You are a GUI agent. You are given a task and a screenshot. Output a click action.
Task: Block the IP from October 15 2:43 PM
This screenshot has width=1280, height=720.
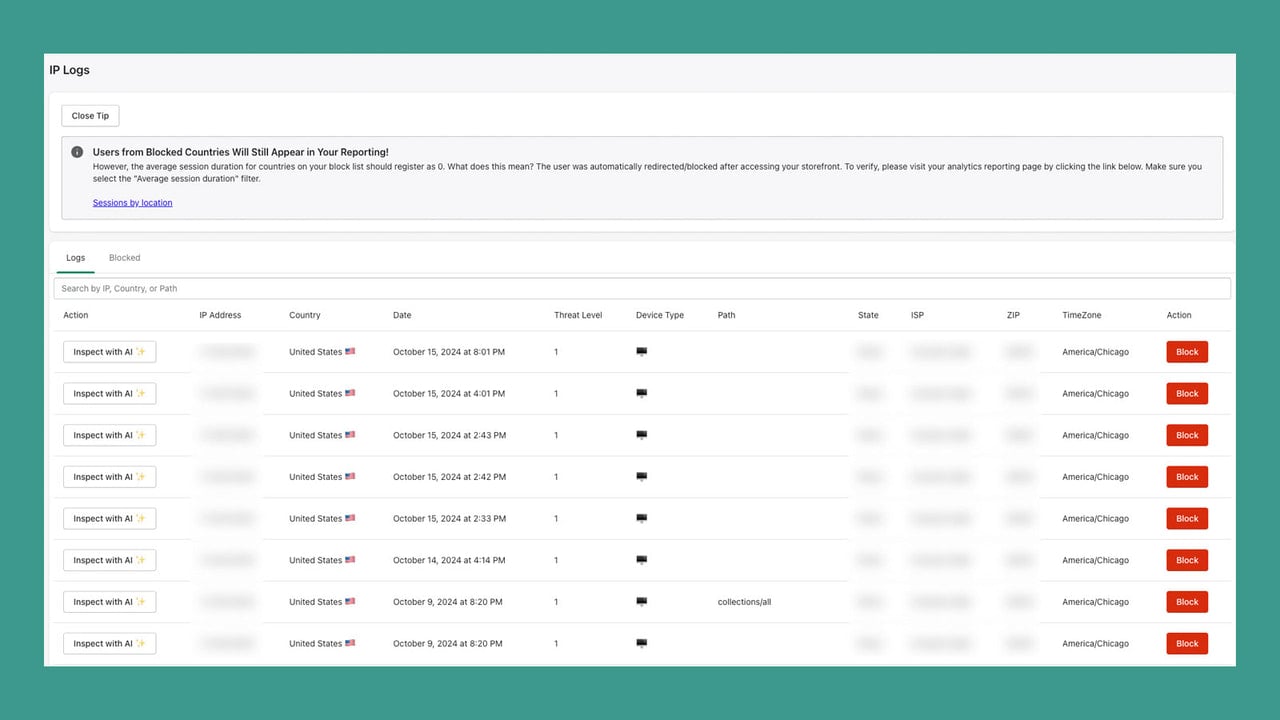tap(1187, 435)
